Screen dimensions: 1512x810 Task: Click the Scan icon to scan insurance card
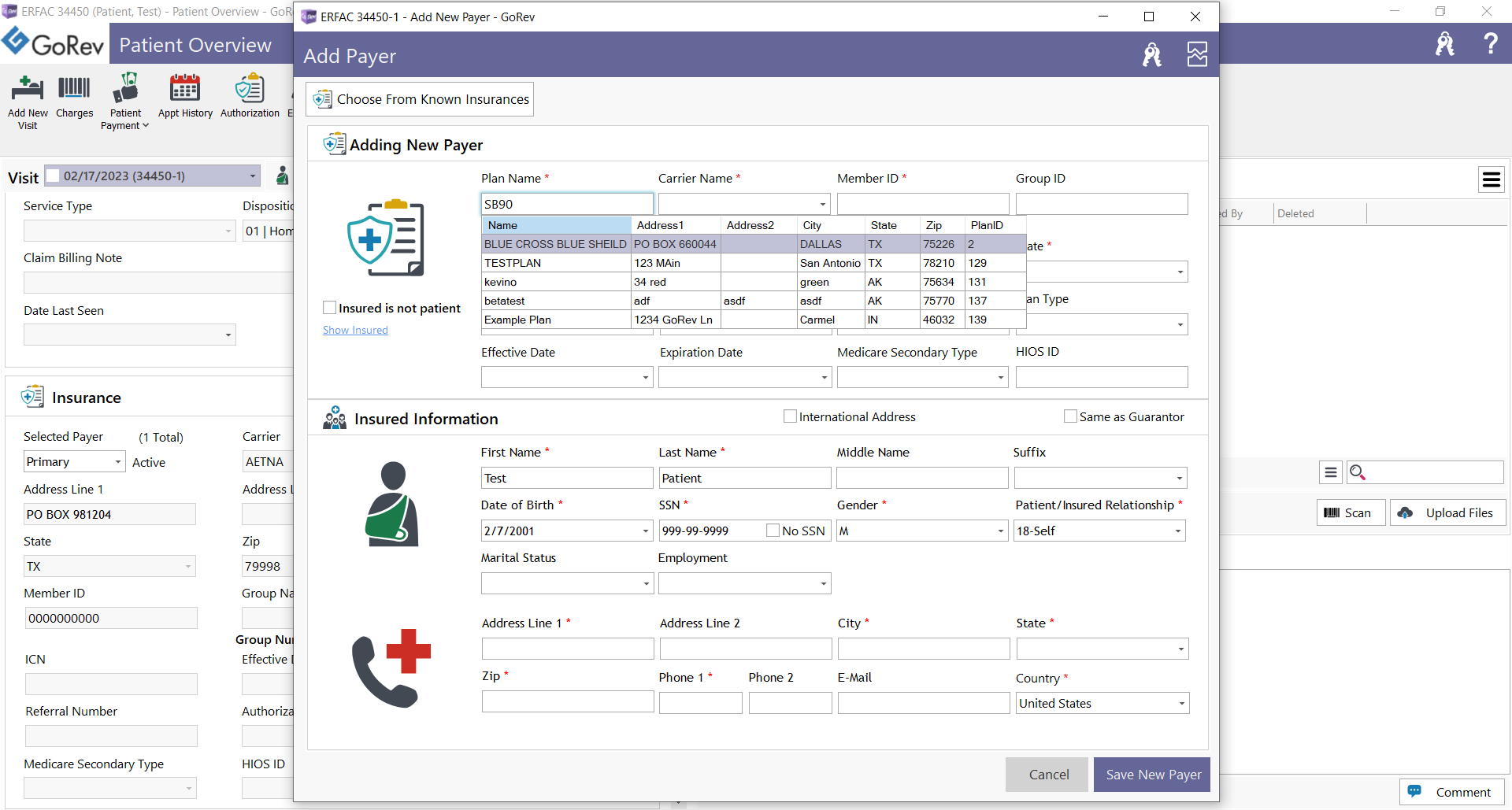tap(1350, 512)
